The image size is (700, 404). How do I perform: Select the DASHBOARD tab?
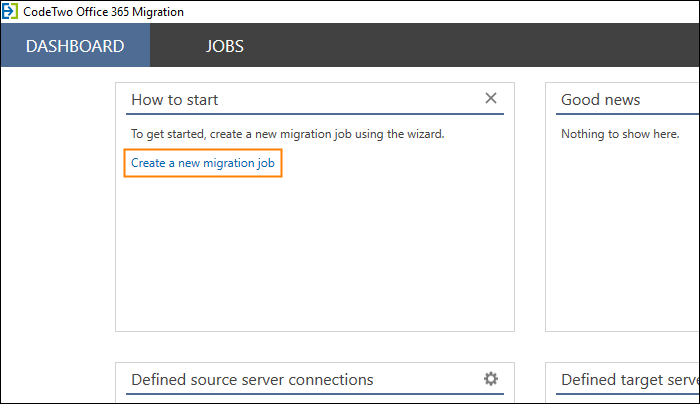coord(75,46)
